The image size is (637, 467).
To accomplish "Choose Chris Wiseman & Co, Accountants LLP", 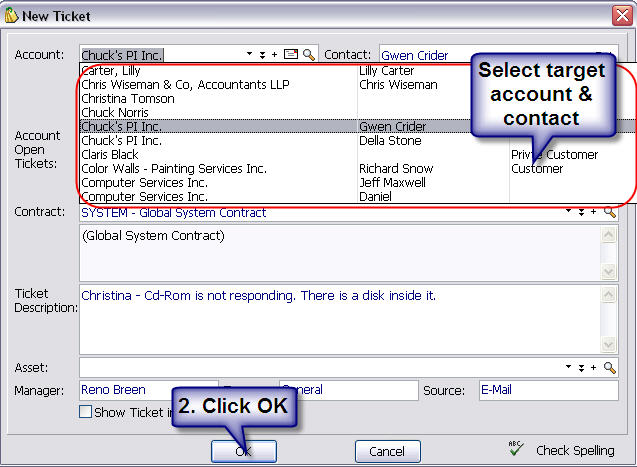I will click(x=185, y=85).
